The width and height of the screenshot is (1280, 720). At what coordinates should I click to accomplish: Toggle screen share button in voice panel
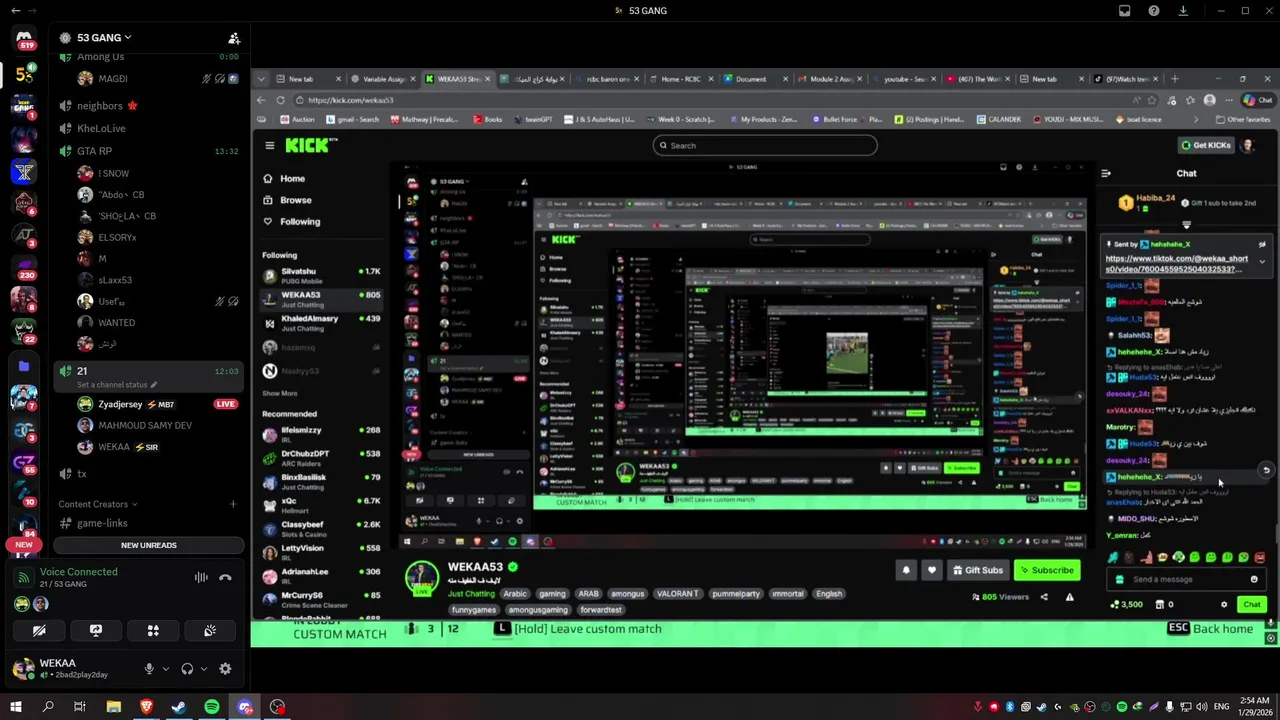coord(96,631)
